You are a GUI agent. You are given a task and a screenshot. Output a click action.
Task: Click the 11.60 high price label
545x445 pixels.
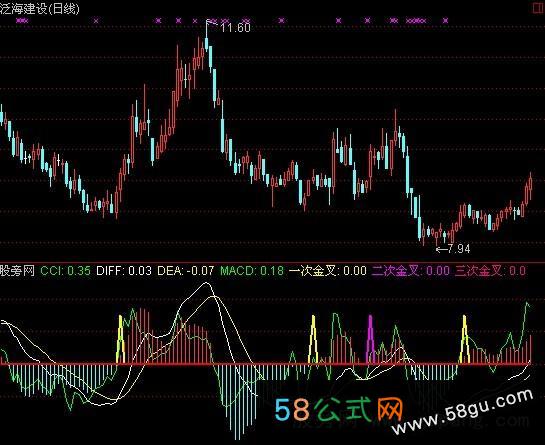[x=235, y=28]
